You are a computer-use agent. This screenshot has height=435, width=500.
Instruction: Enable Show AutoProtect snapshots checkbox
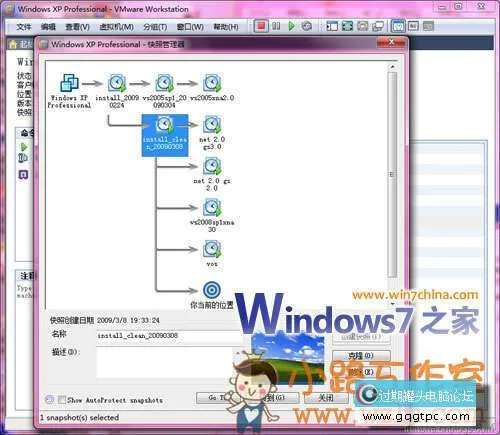tap(62, 400)
